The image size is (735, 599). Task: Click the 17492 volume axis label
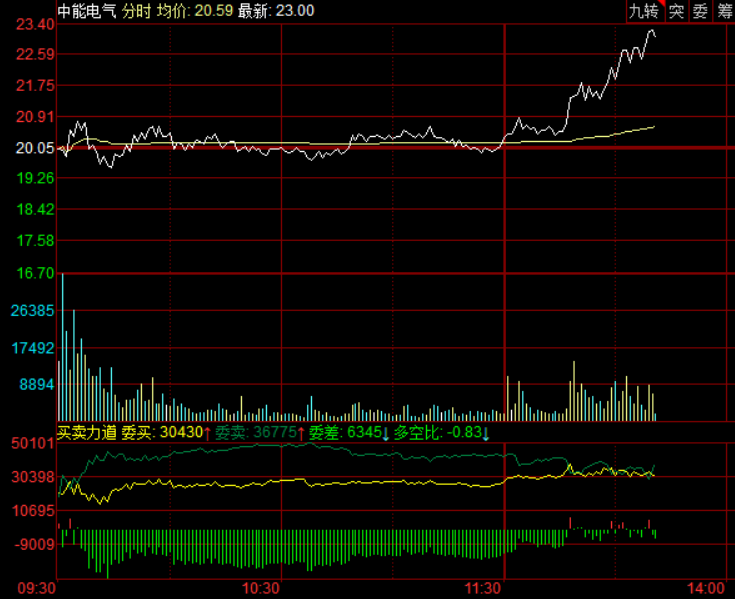[32, 348]
